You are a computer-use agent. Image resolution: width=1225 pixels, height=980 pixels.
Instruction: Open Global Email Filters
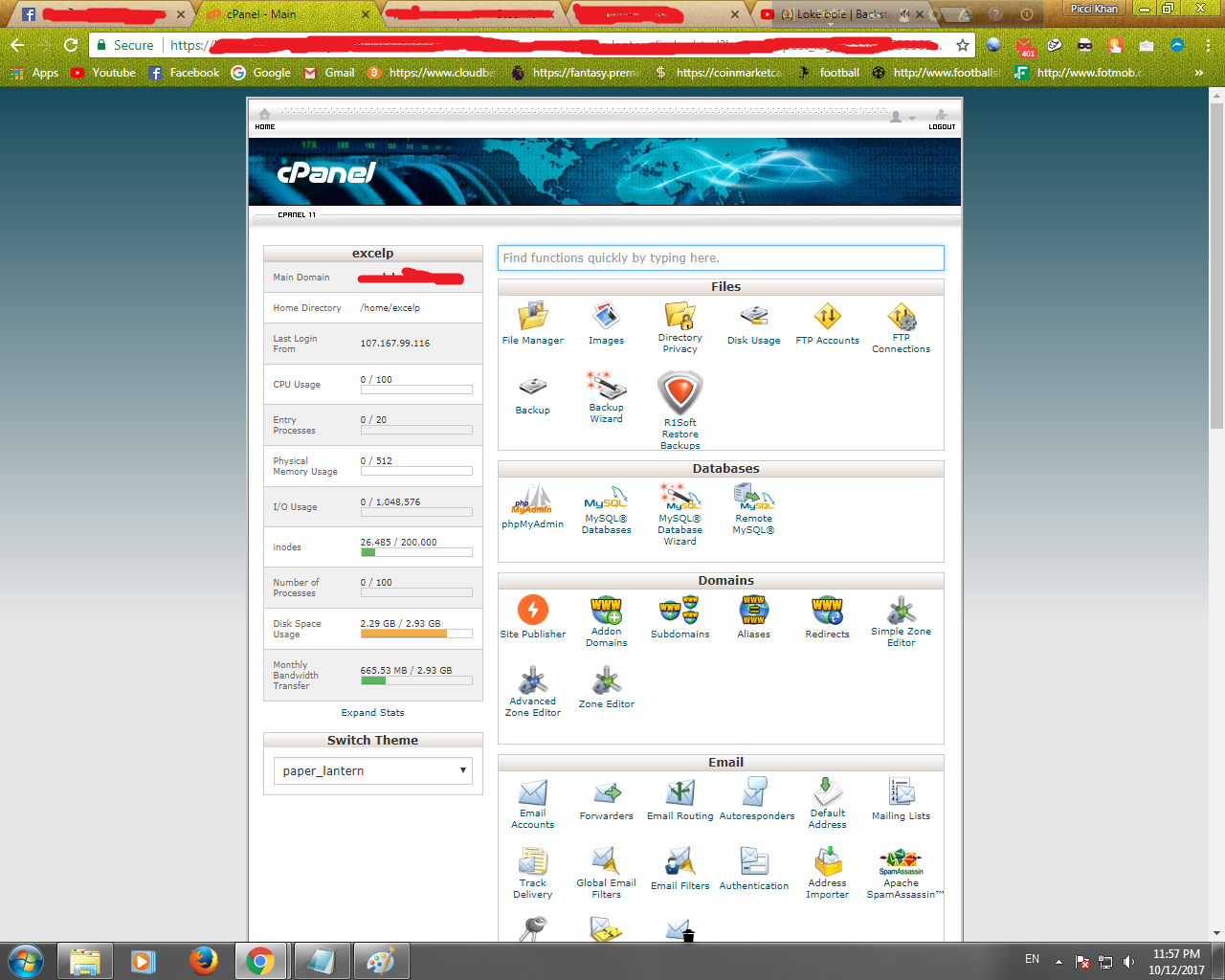(606, 874)
